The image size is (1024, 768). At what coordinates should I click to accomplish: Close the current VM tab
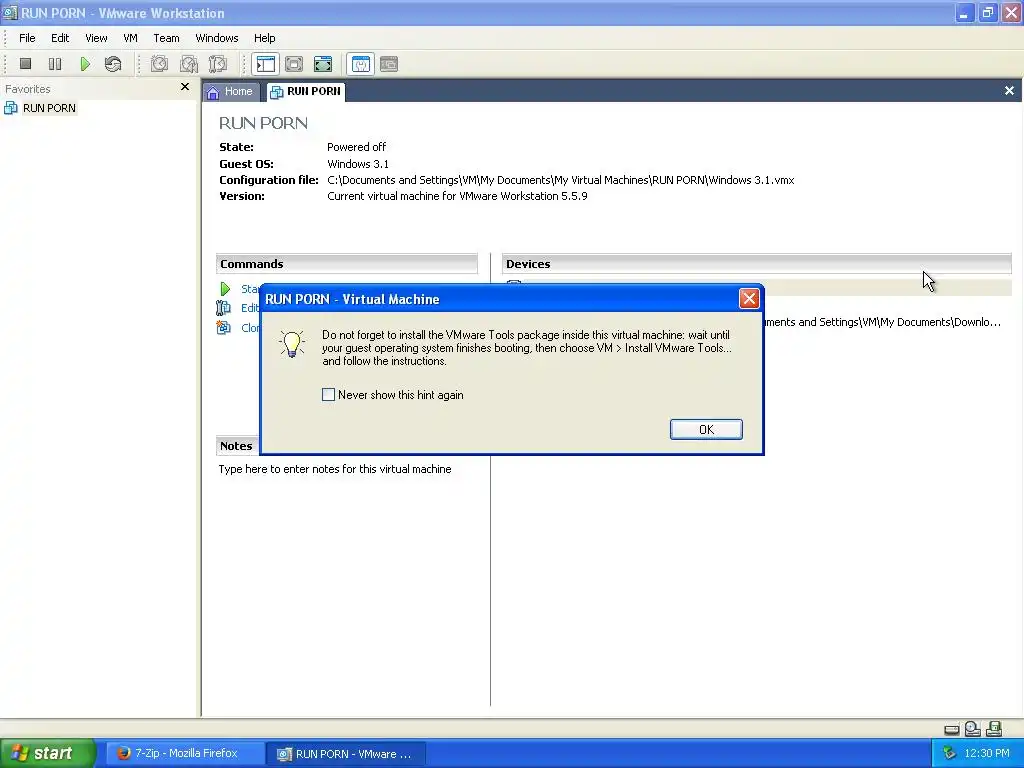1009,91
